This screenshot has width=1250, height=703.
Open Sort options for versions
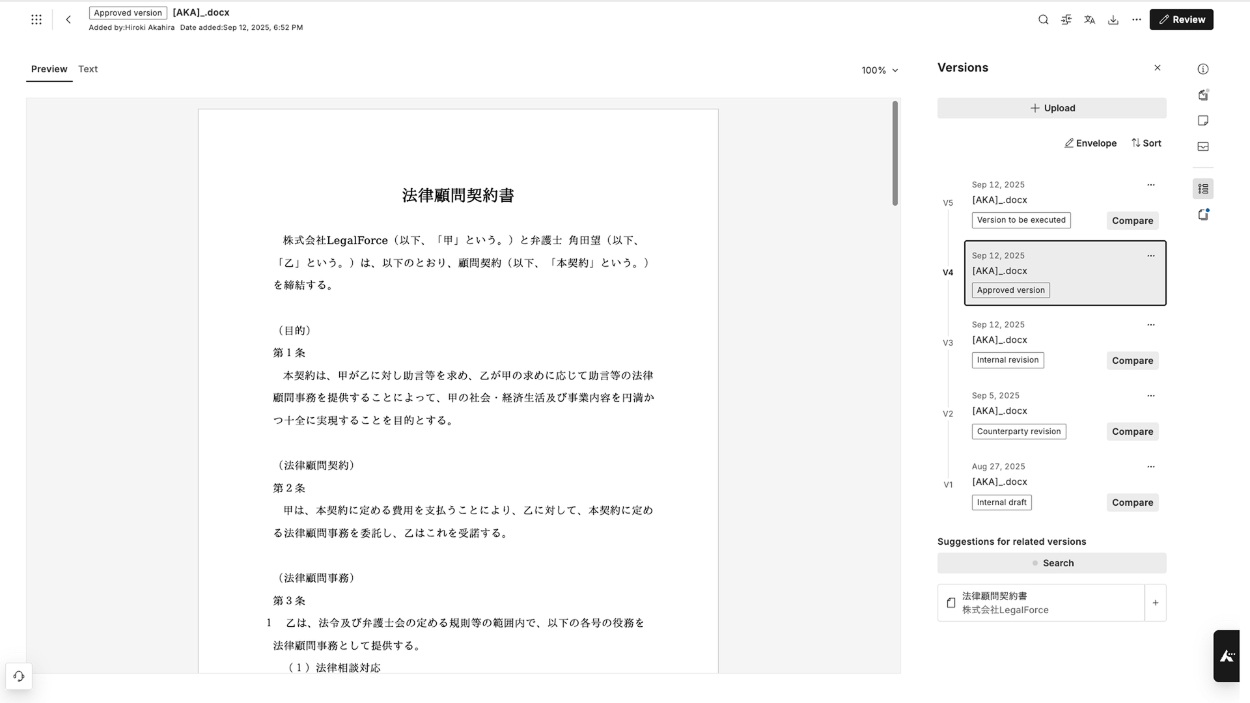click(1146, 143)
